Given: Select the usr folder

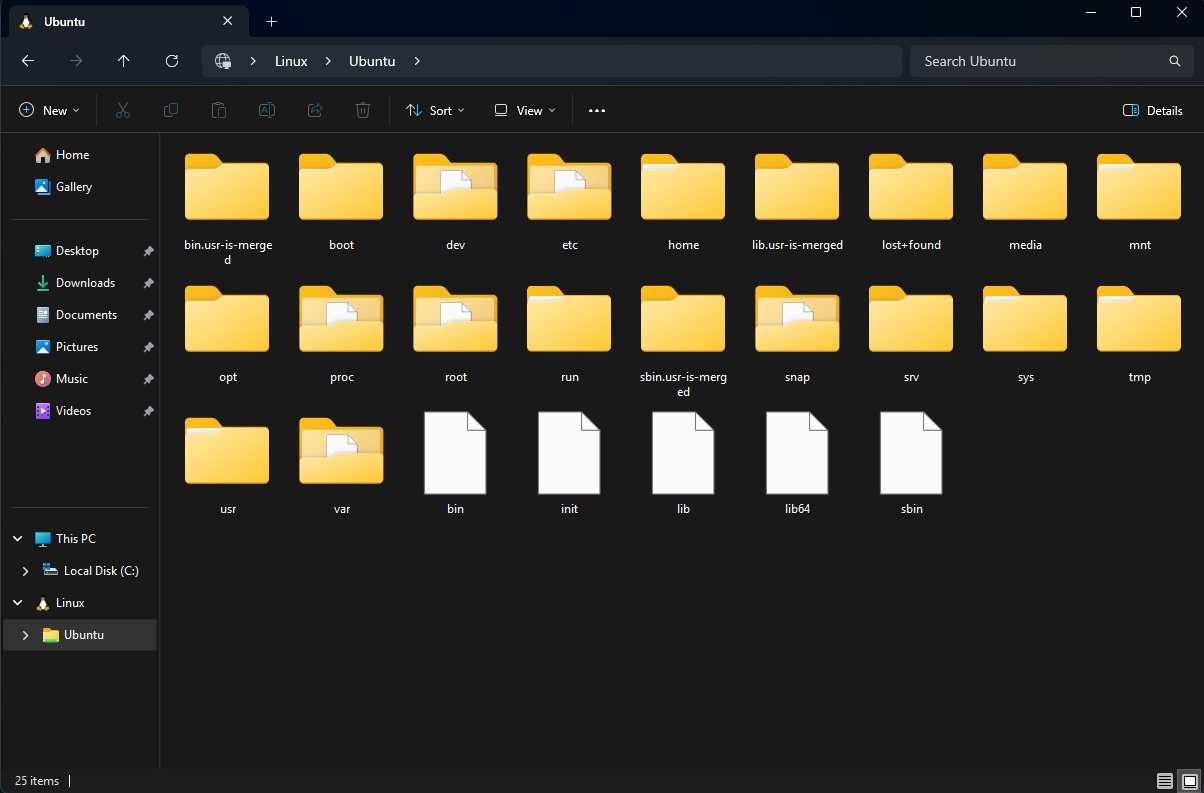Looking at the screenshot, I should 228,466.
